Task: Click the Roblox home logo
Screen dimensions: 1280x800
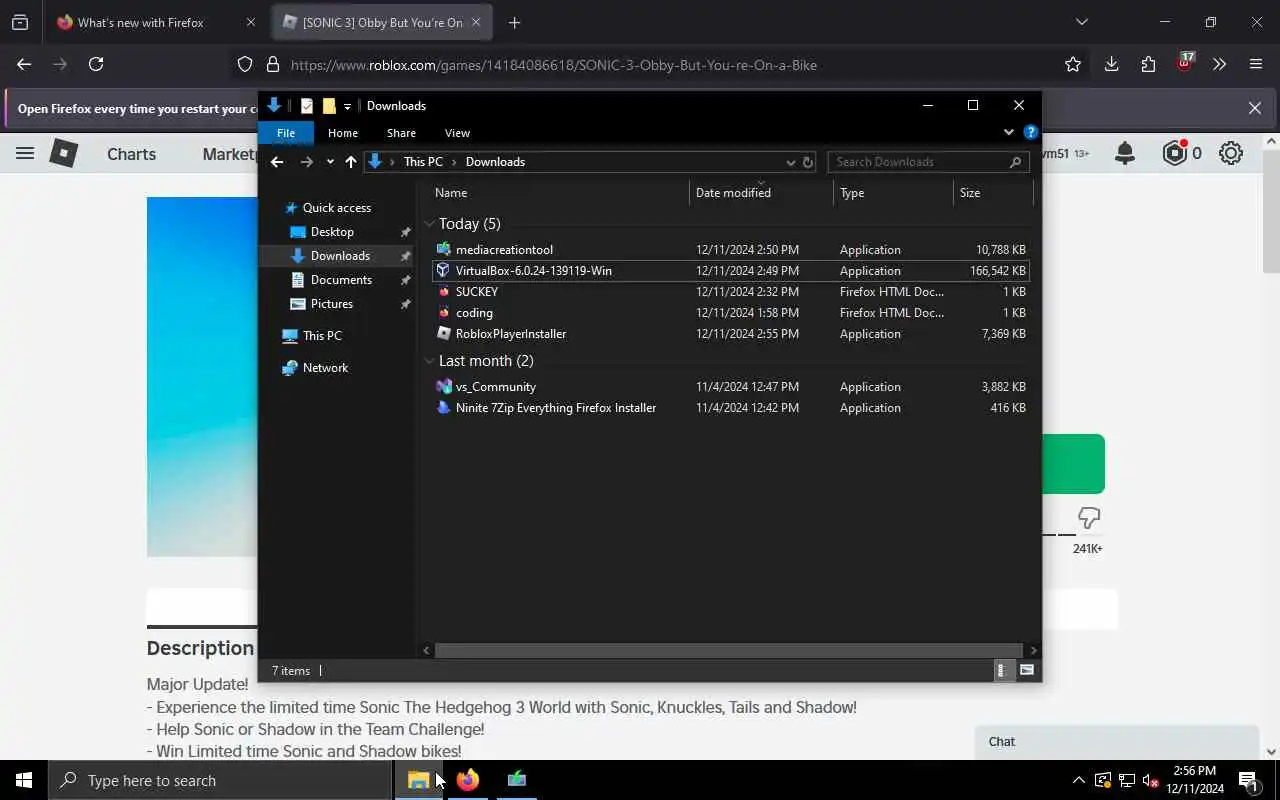Action: [x=64, y=153]
